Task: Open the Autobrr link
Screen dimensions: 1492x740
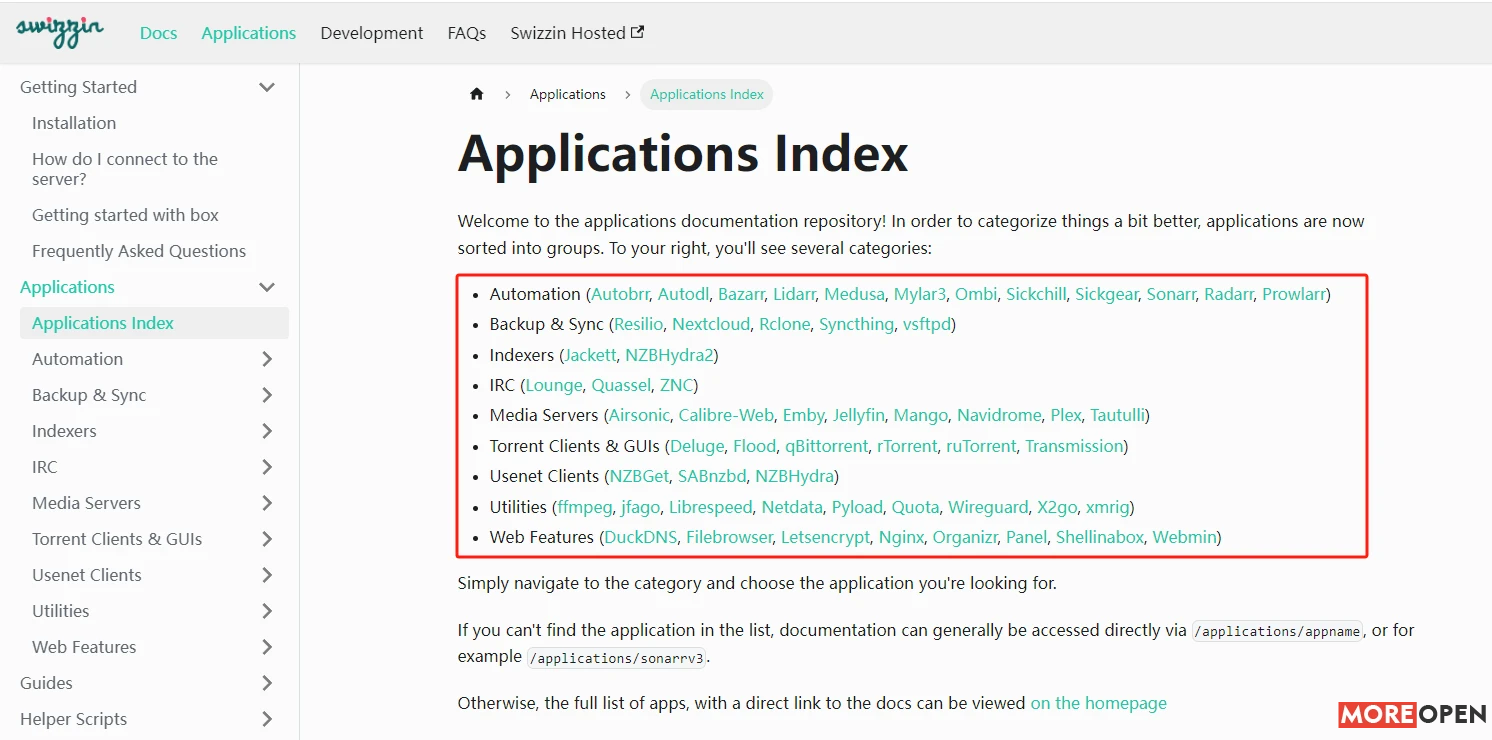Action: (x=620, y=294)
